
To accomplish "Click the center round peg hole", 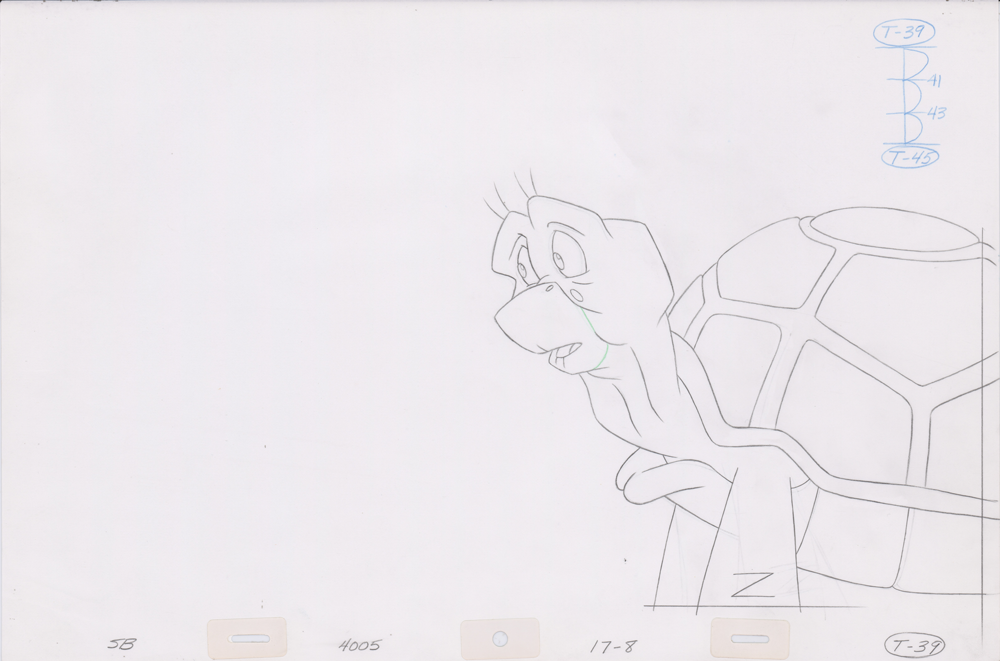I will pyautogui.click(x=500, y=638).
